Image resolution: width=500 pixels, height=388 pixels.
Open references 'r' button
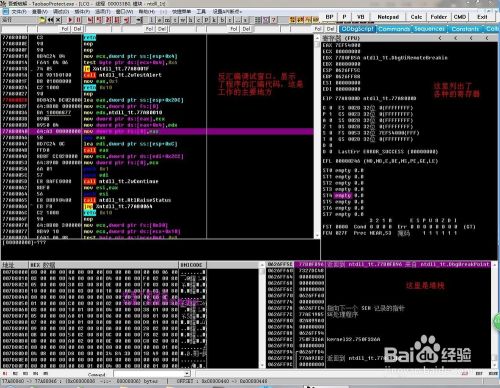click(x=230, y=20)
